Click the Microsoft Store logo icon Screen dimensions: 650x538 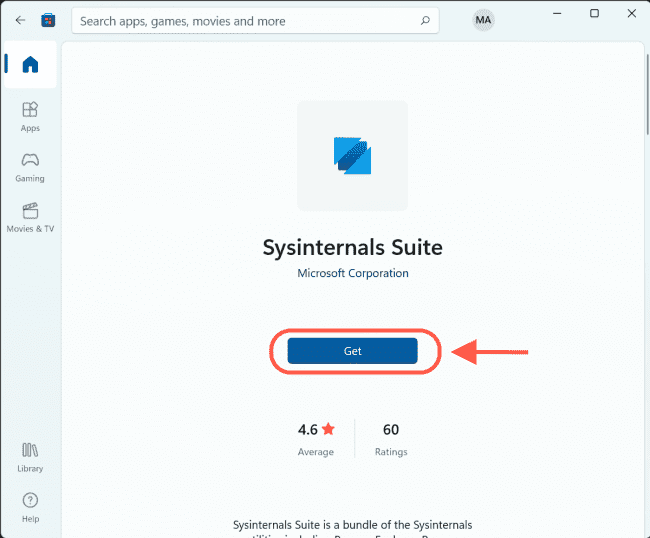(x=48, y=20)
